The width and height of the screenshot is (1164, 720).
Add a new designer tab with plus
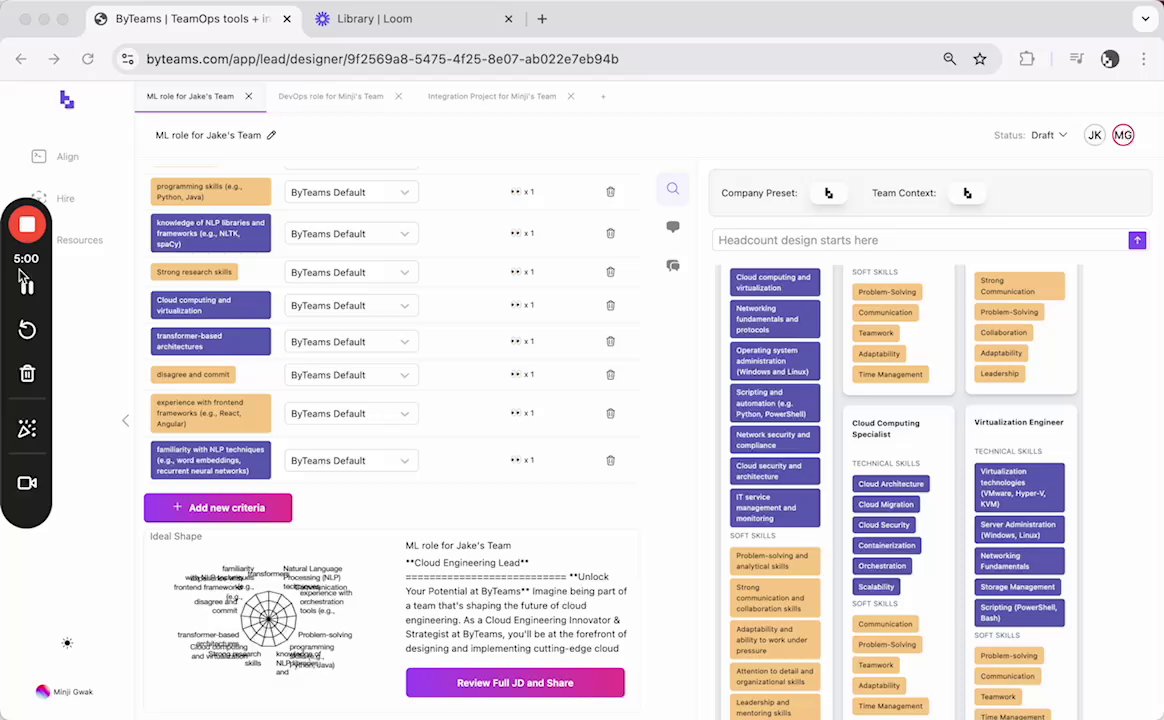603,96
